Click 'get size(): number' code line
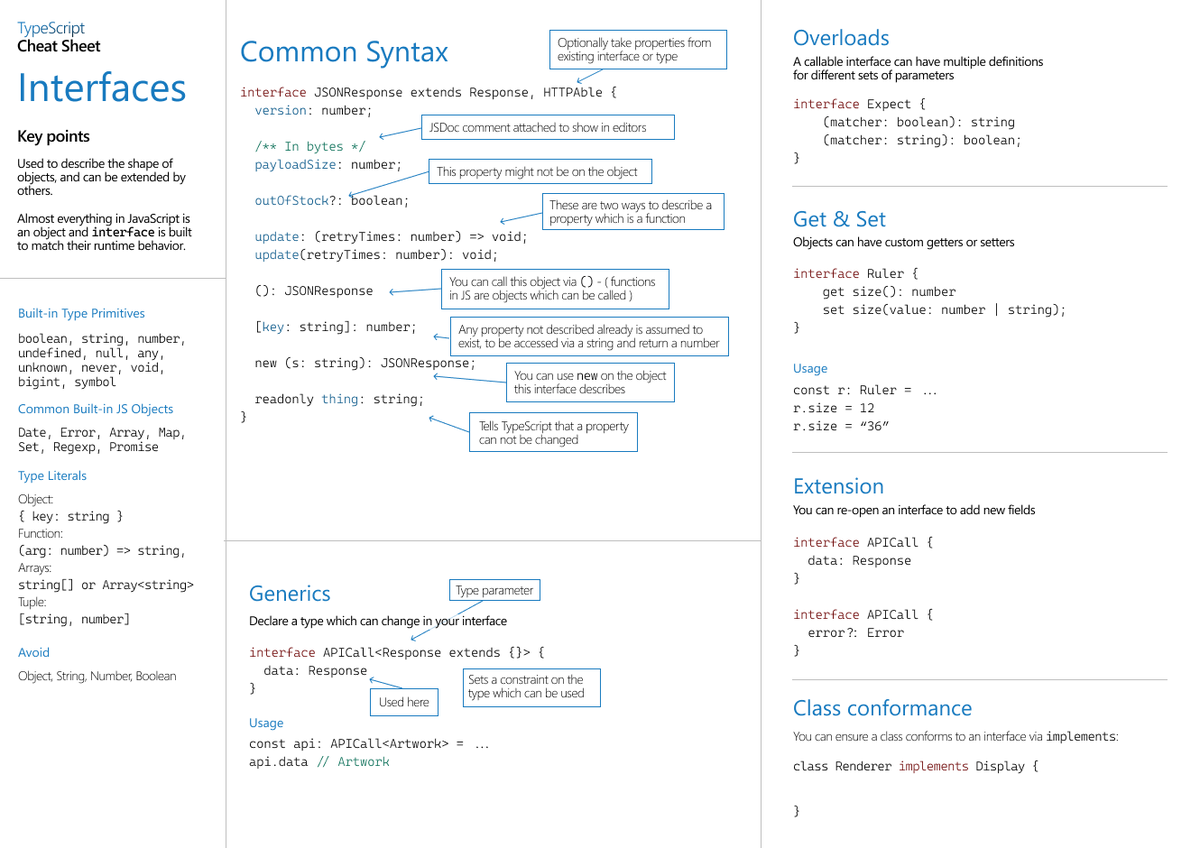This screenshot has width=1200, height=848. click(x=889, y=292)
